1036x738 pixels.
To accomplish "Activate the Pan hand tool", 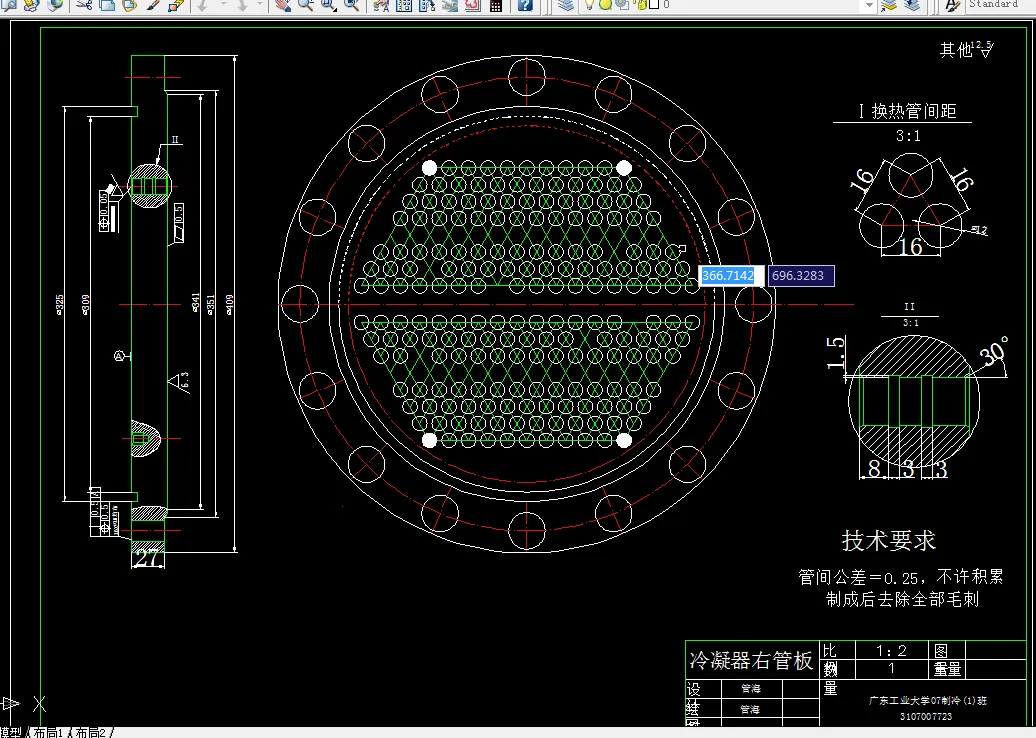I will click(x=283, y=5).
